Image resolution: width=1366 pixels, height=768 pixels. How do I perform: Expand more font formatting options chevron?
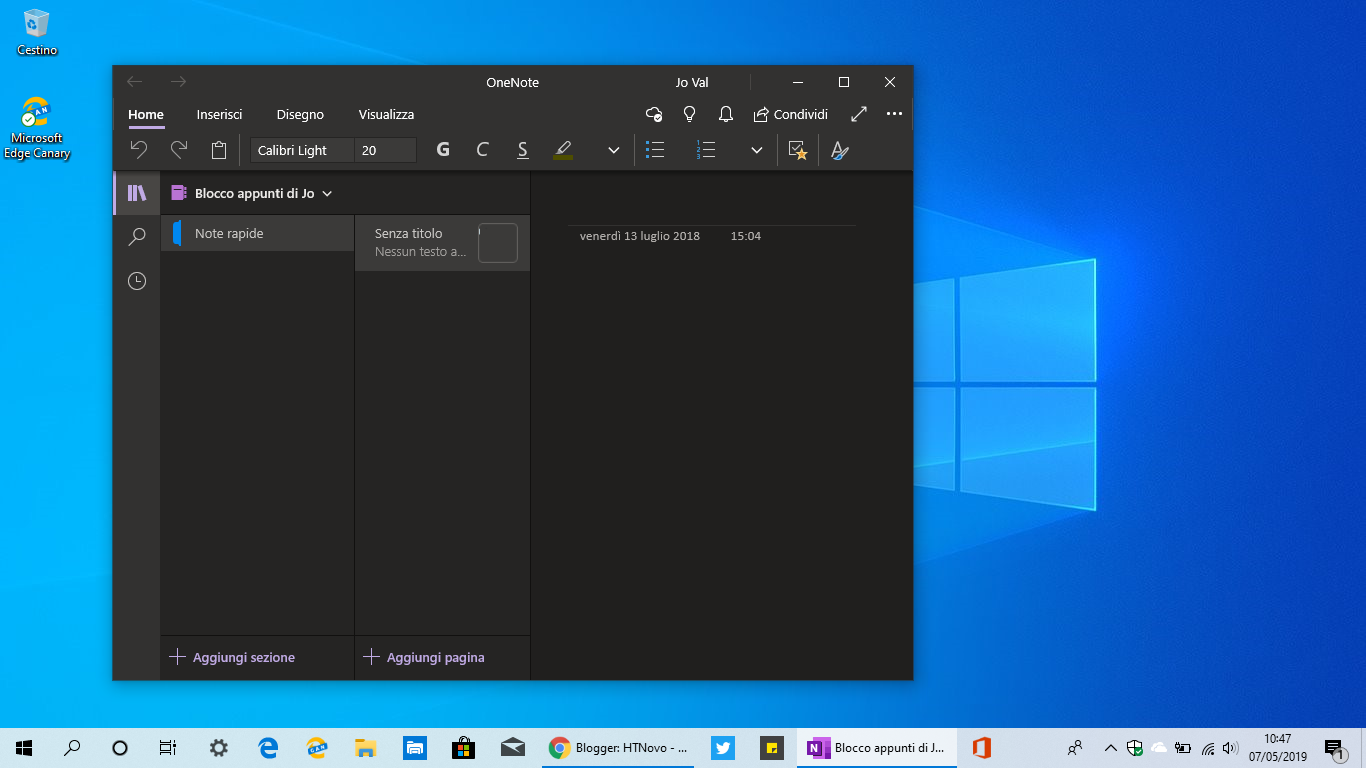[x=614, y=150]
